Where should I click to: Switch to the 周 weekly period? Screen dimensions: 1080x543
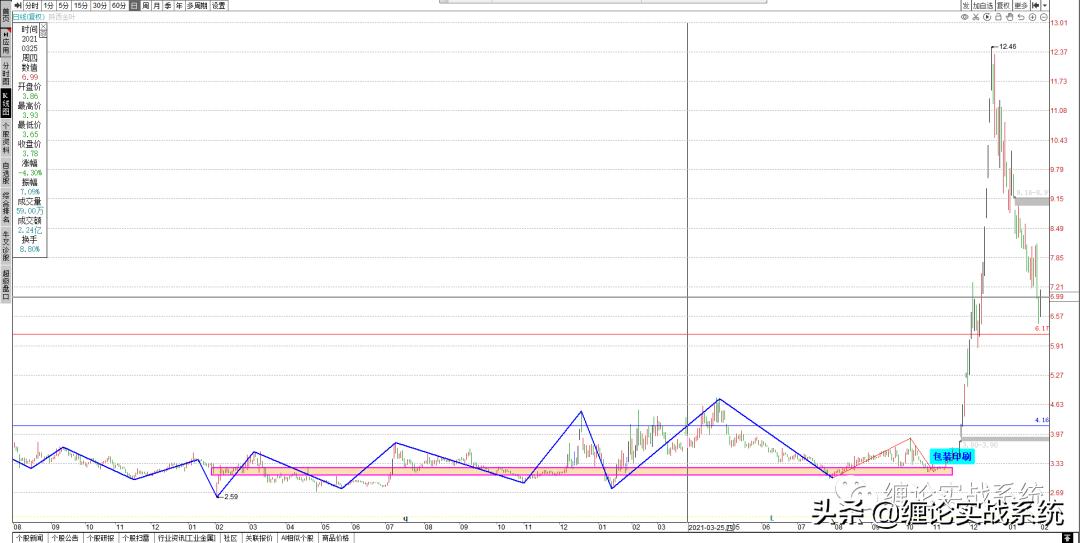145,5
